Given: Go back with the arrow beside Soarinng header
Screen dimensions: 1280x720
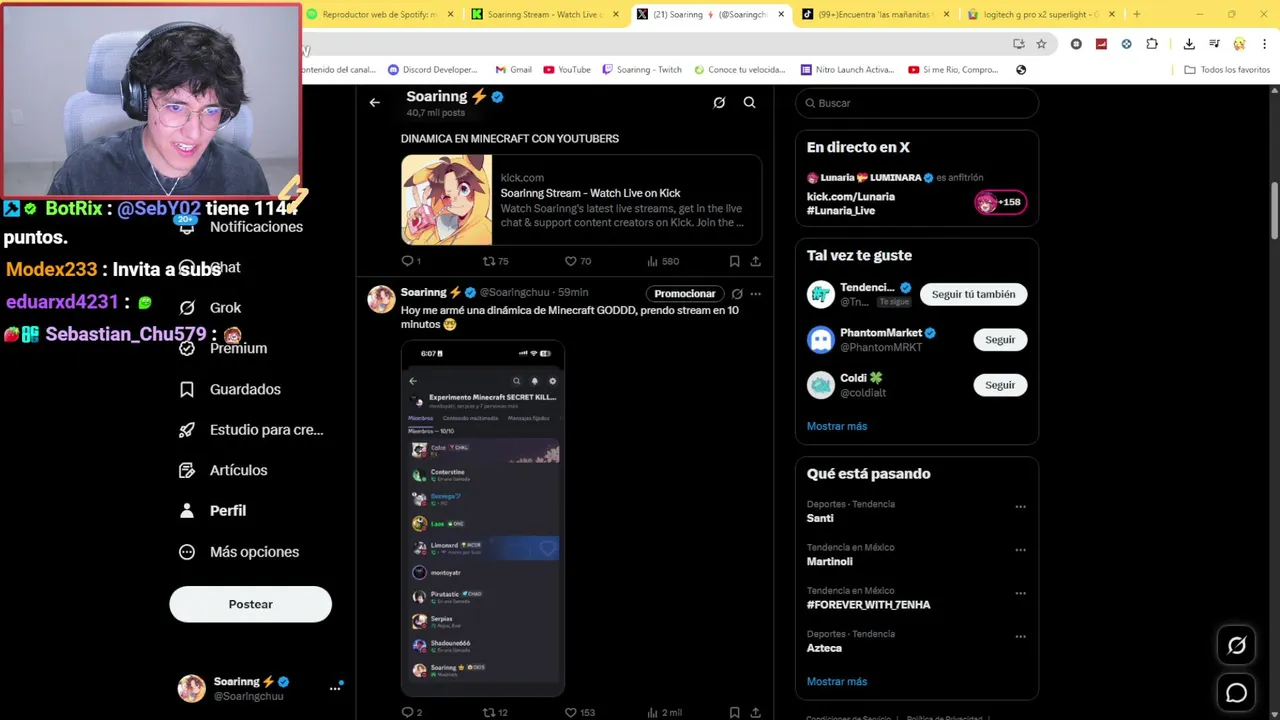Looking at the screenshot, I should [x=374, y=102].
